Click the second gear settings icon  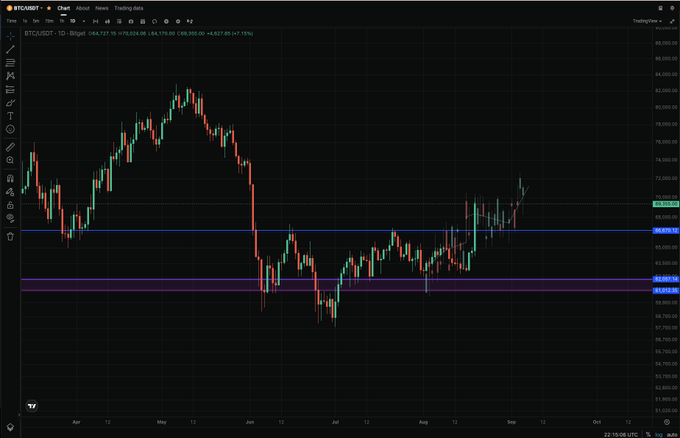pyautogui.click(x=178, y=21)
